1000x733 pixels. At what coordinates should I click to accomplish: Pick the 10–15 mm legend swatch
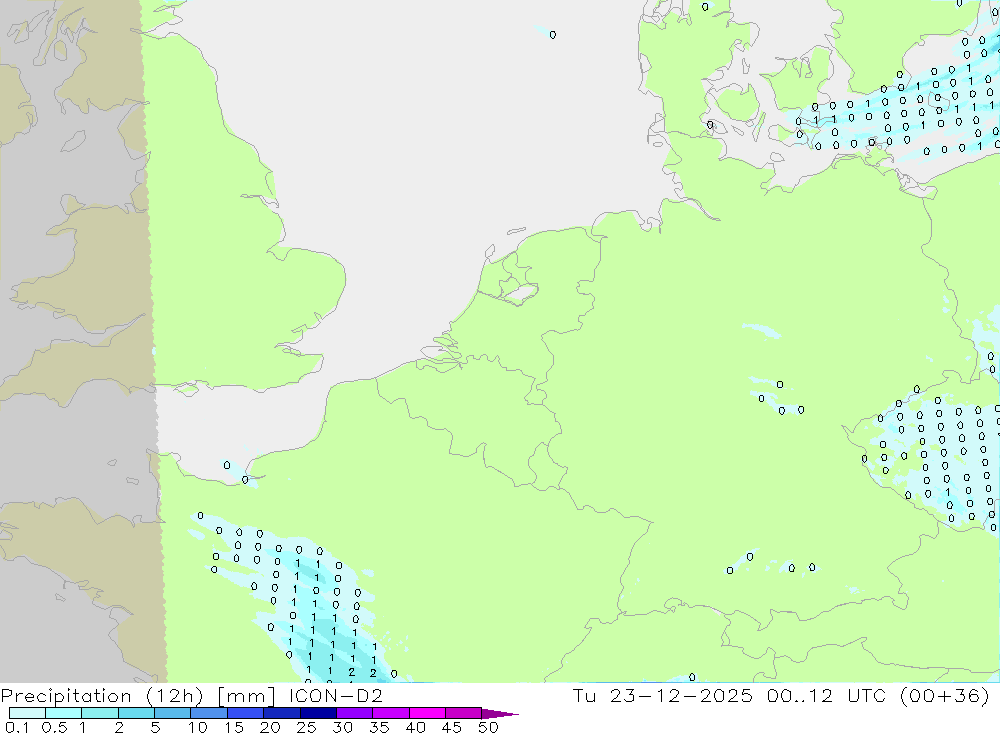[209, 713]
